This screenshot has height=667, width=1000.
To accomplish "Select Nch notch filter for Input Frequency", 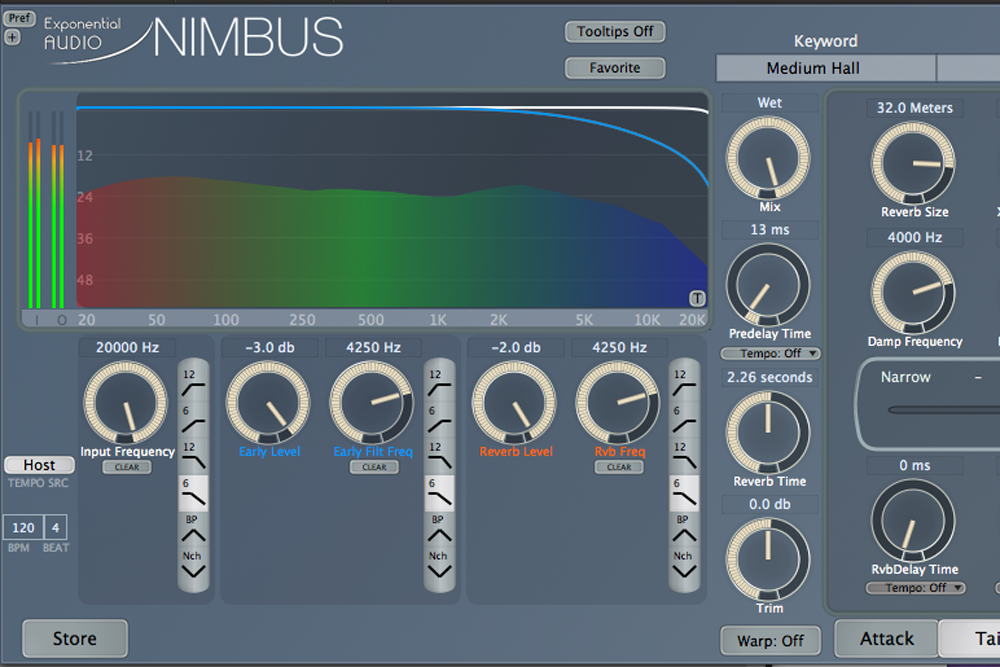I will tap(193, 565).
